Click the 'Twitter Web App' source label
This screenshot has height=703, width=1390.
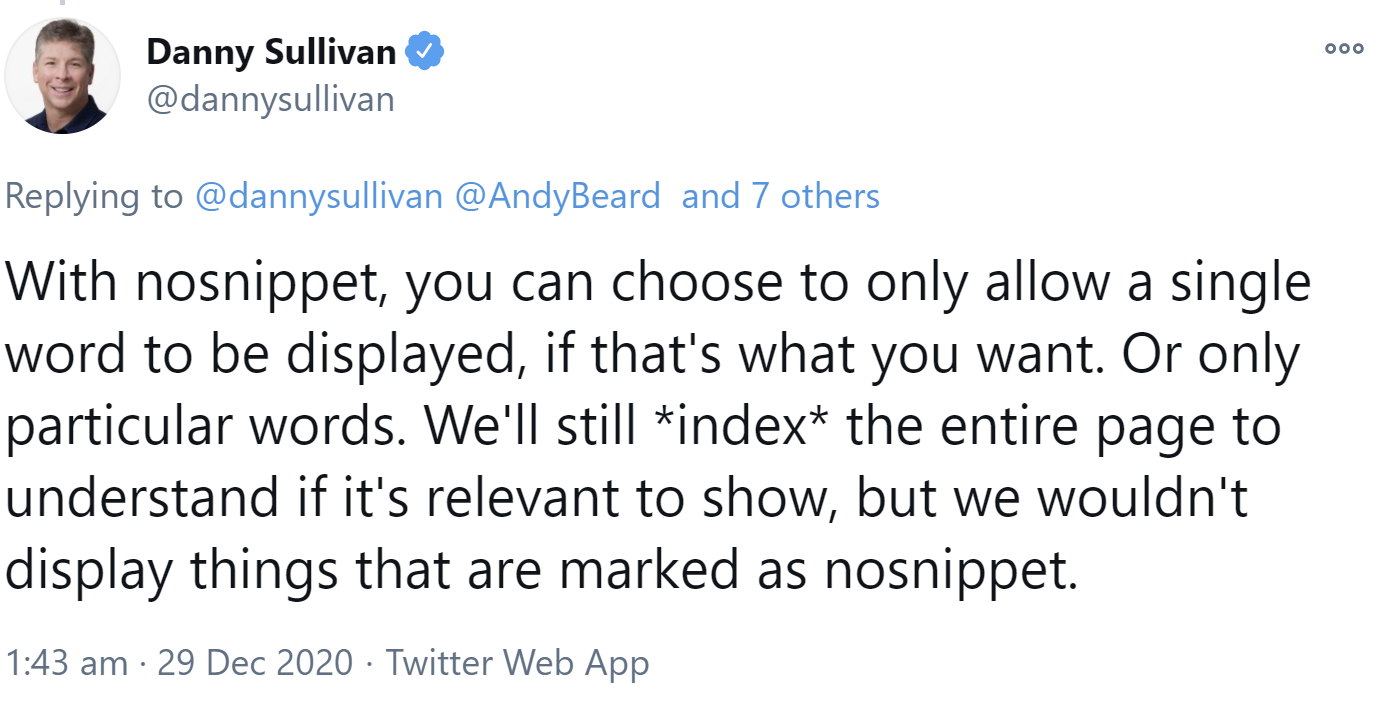pos(518,662)
